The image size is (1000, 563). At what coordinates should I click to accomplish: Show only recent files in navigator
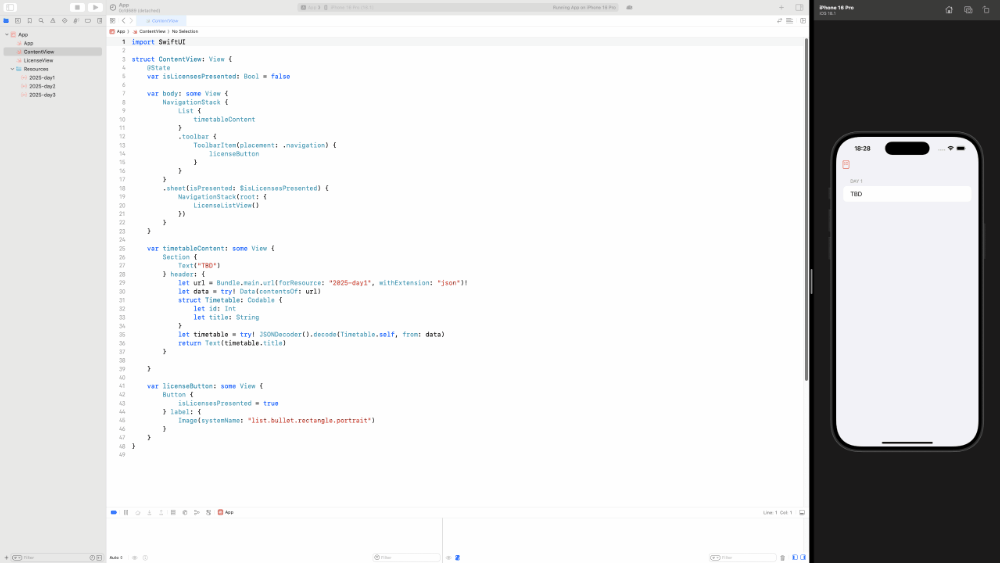pyautogui.click(x=92, y=558)
